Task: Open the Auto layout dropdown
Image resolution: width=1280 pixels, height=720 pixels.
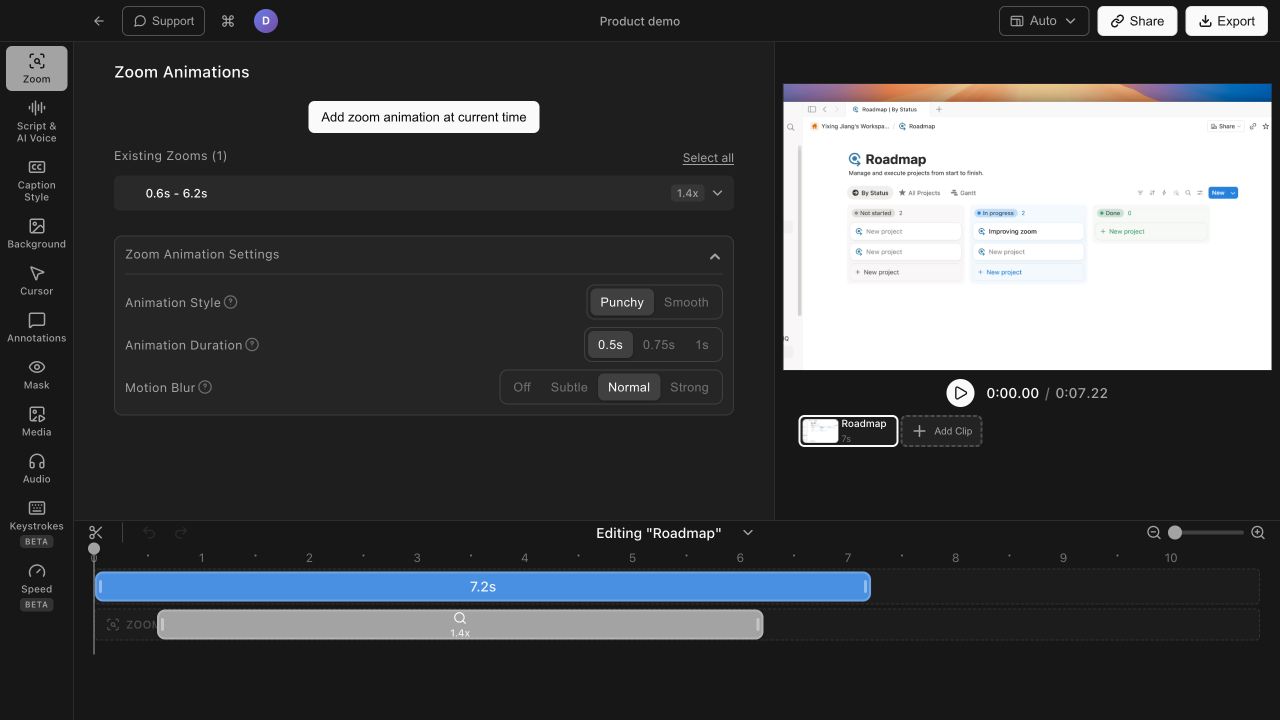Action: pos(1043,21)
